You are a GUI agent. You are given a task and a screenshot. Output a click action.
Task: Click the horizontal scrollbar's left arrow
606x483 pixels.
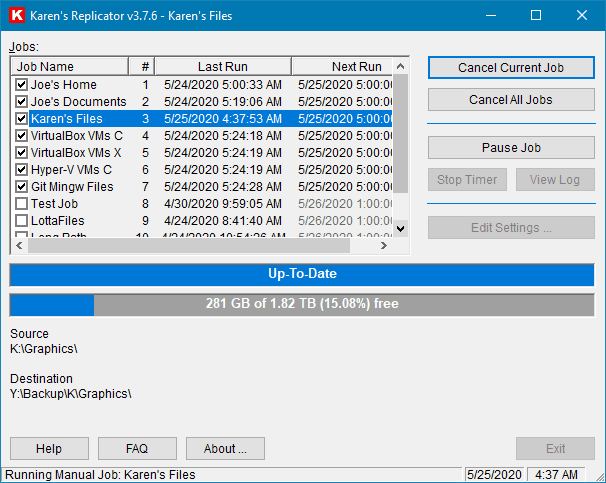19,245
